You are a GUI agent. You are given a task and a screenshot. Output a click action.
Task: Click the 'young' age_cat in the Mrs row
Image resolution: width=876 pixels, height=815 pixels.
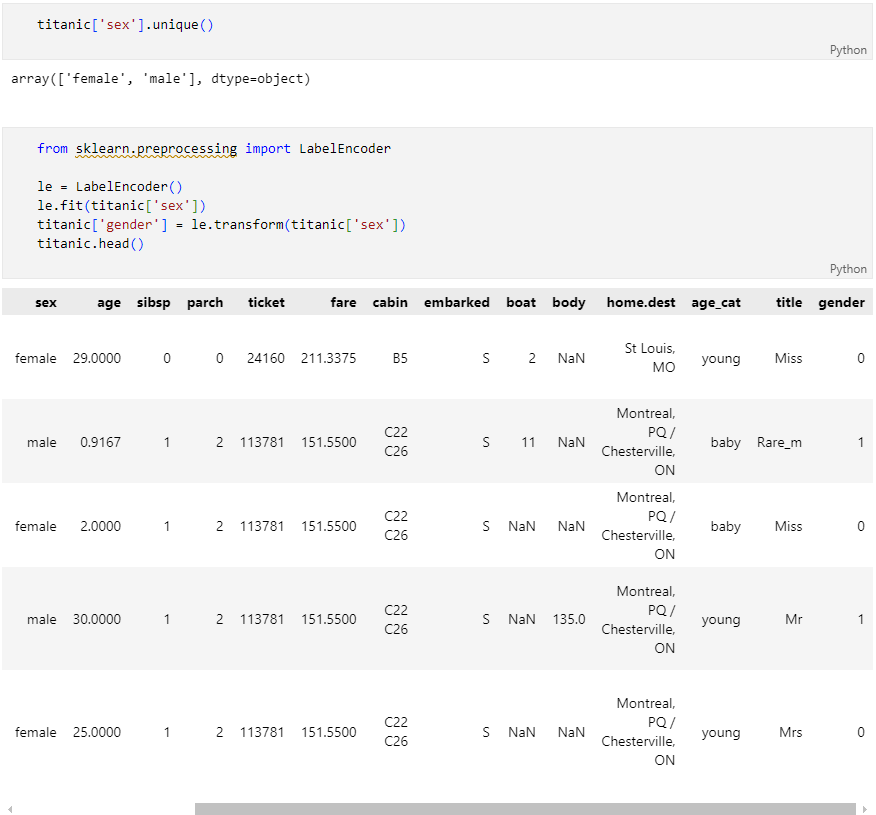click(721, 732)
